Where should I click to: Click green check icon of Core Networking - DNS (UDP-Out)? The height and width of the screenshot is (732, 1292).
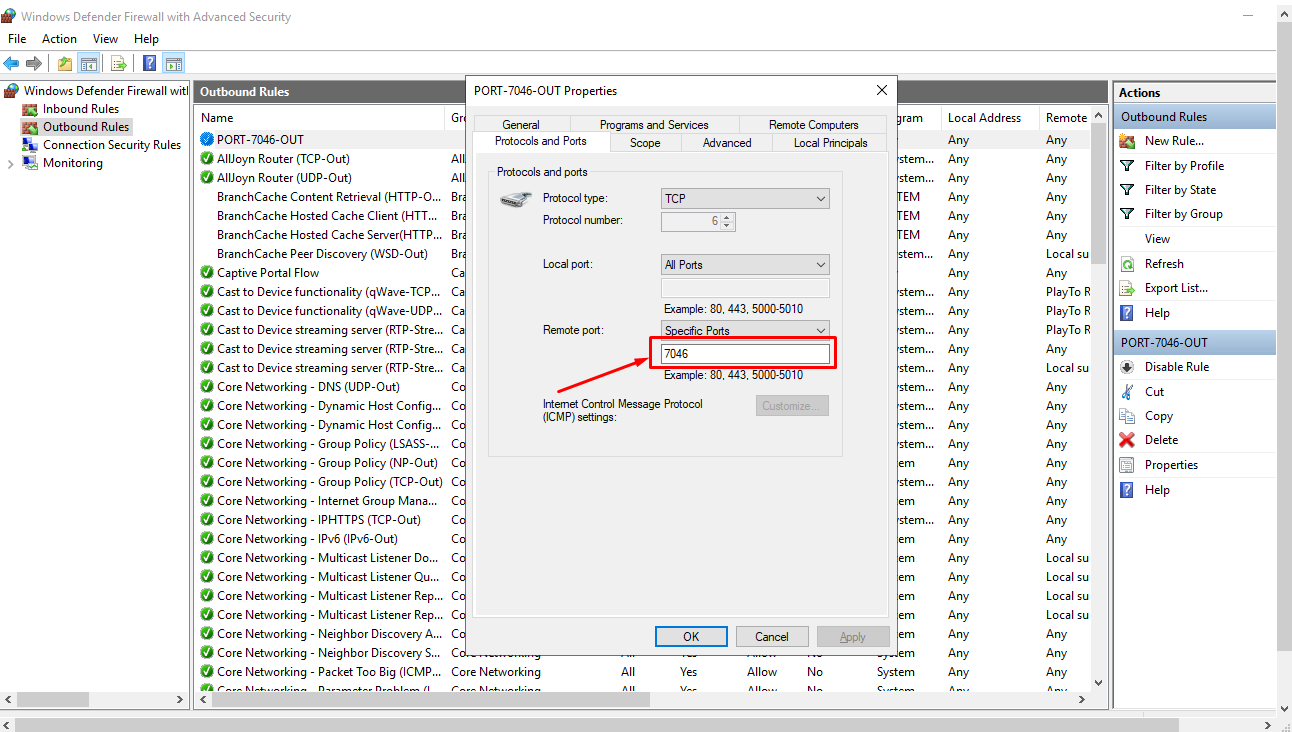pos(207,386)
